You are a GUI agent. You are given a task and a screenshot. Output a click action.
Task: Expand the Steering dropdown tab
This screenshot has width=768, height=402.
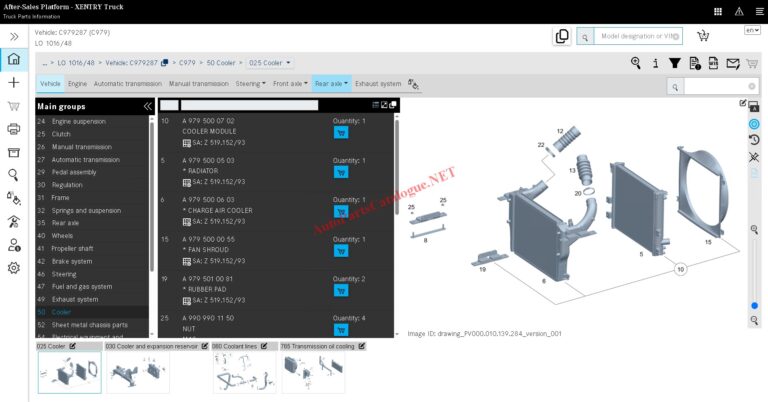tap(250, 84)
